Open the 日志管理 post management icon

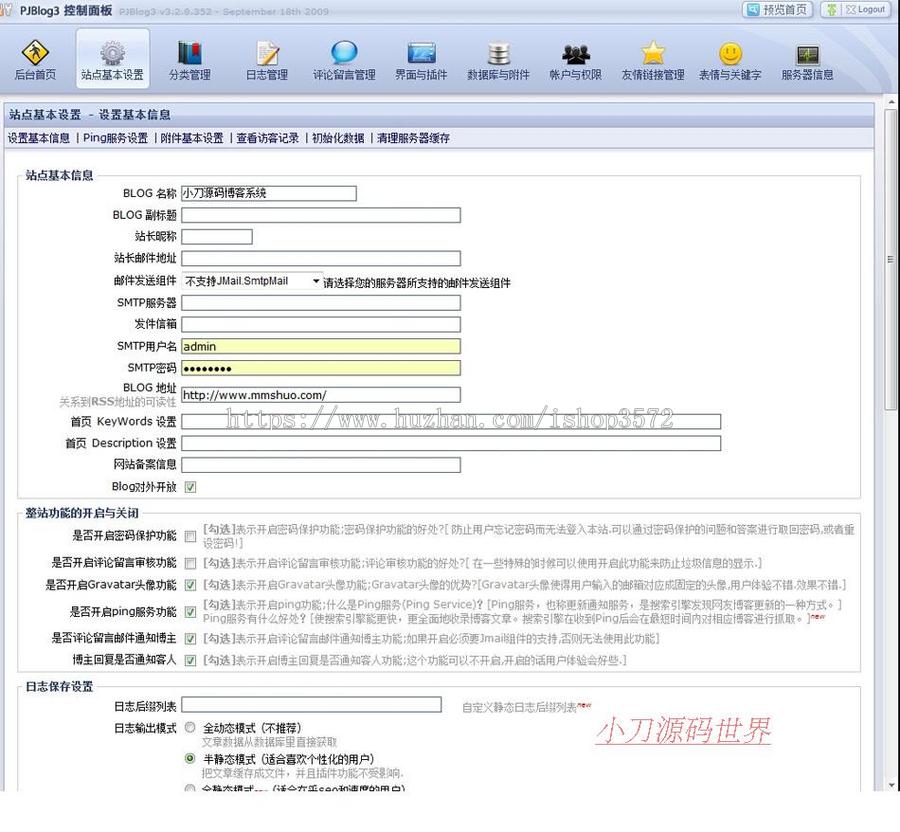tap(266, 57)
